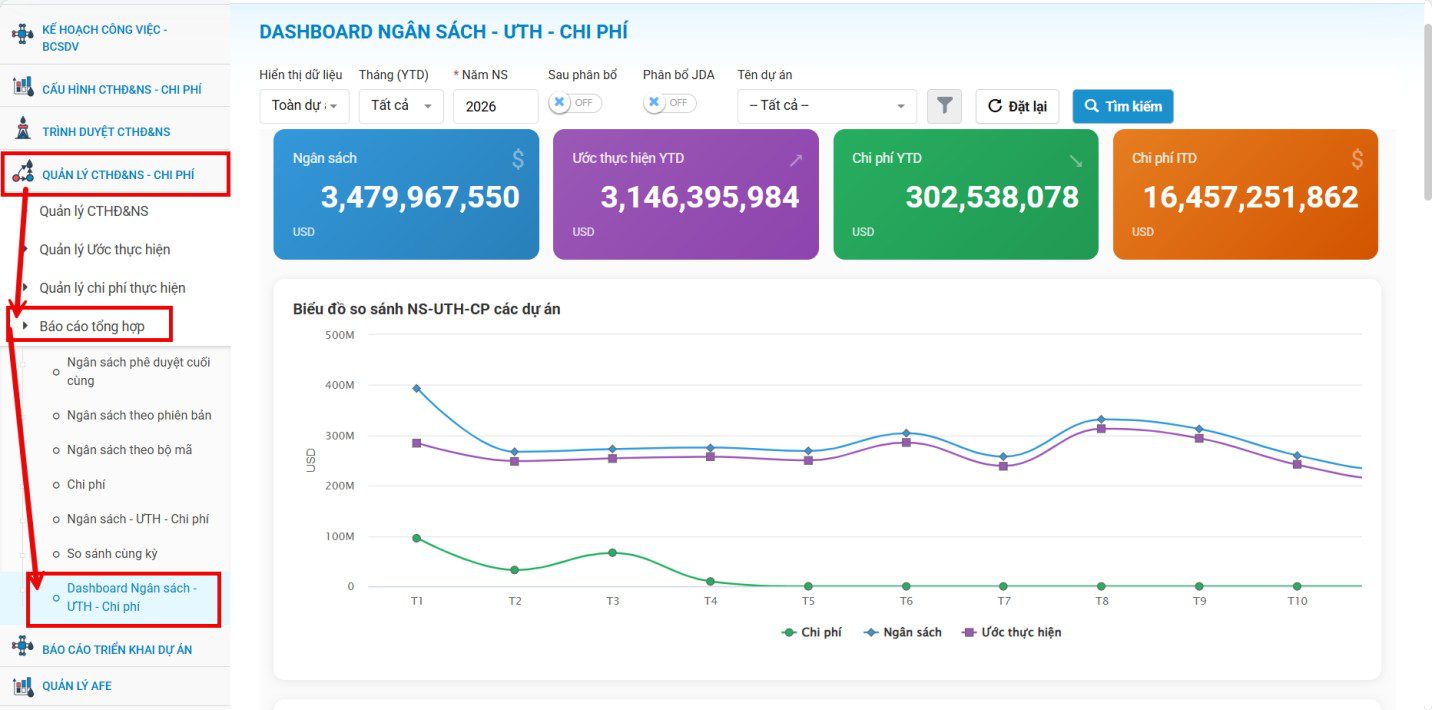Viewport: 1432px width, 710px height.
Task: Toggle Chi phí series in chart legend
Action: tap(812, 632)
